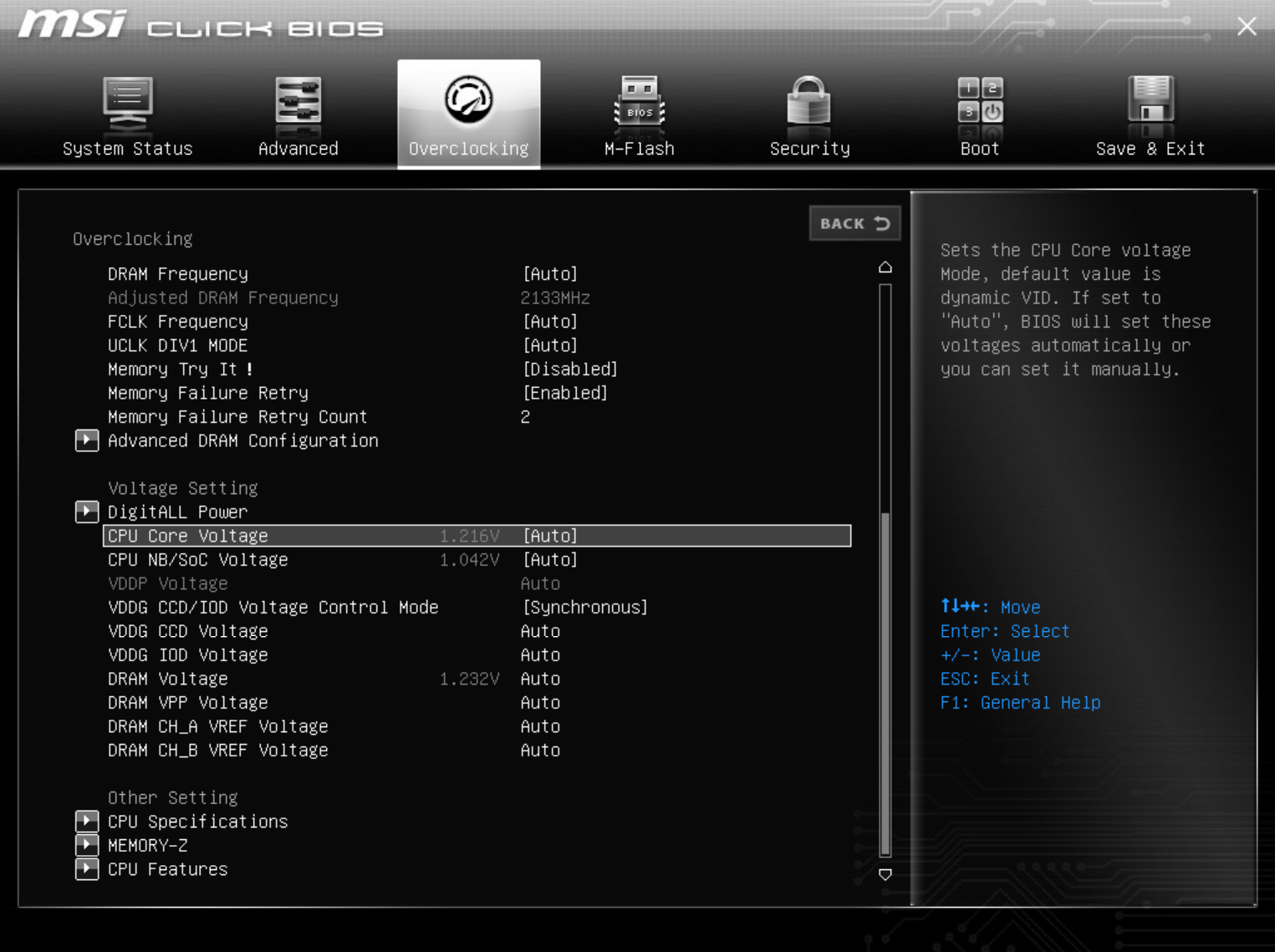Viewport: 1275px width, 952px height.
Task: Click the Save & Exit floppy icon
Action: pyautogui.click(x=1150, y=113)
